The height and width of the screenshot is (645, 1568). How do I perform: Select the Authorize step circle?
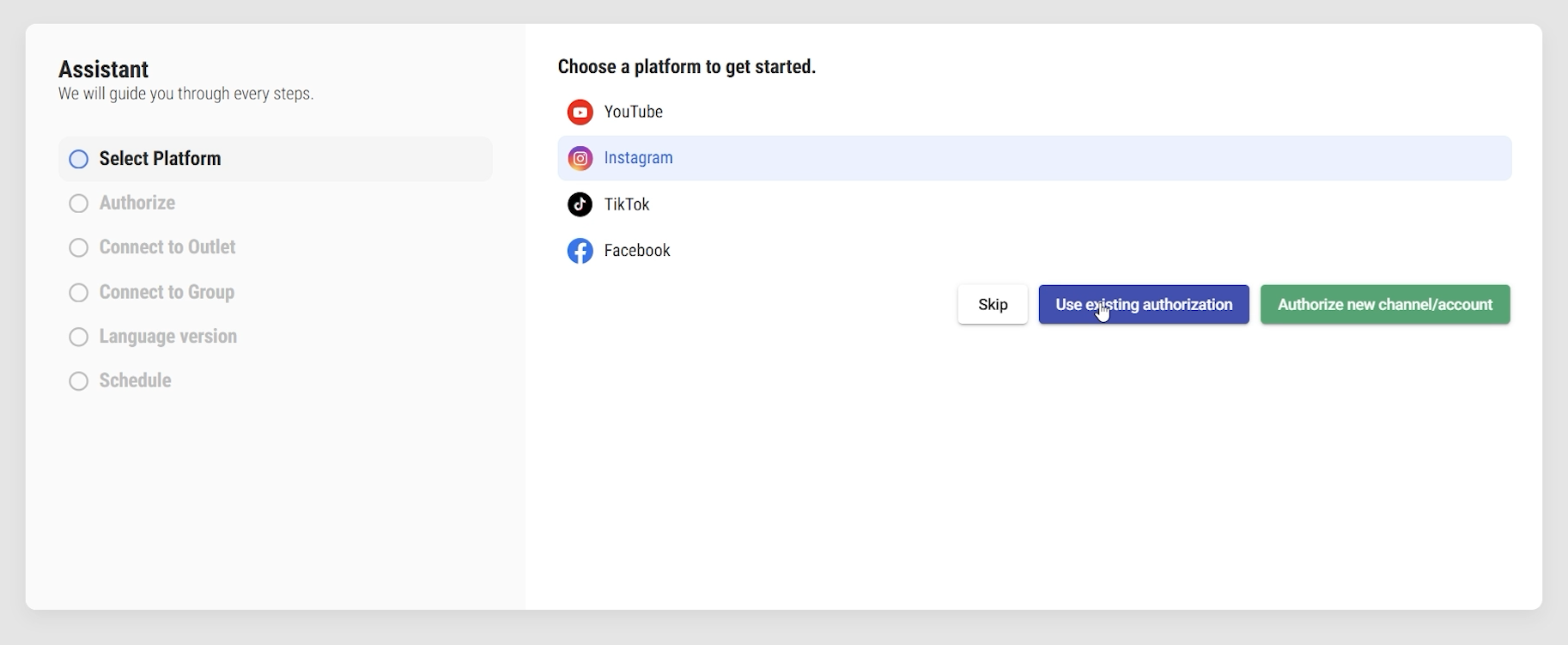coord(78,204)
